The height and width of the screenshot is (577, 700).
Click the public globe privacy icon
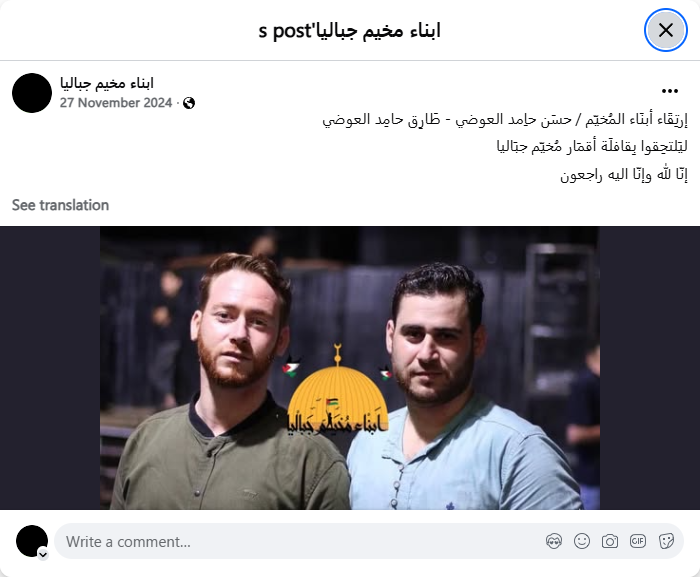189,103
